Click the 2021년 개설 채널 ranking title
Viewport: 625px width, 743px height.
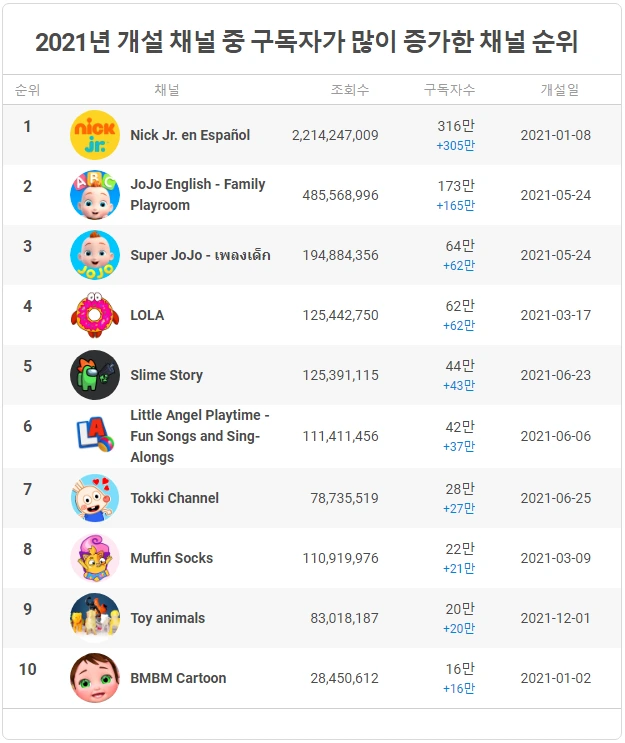coord(307,41)
